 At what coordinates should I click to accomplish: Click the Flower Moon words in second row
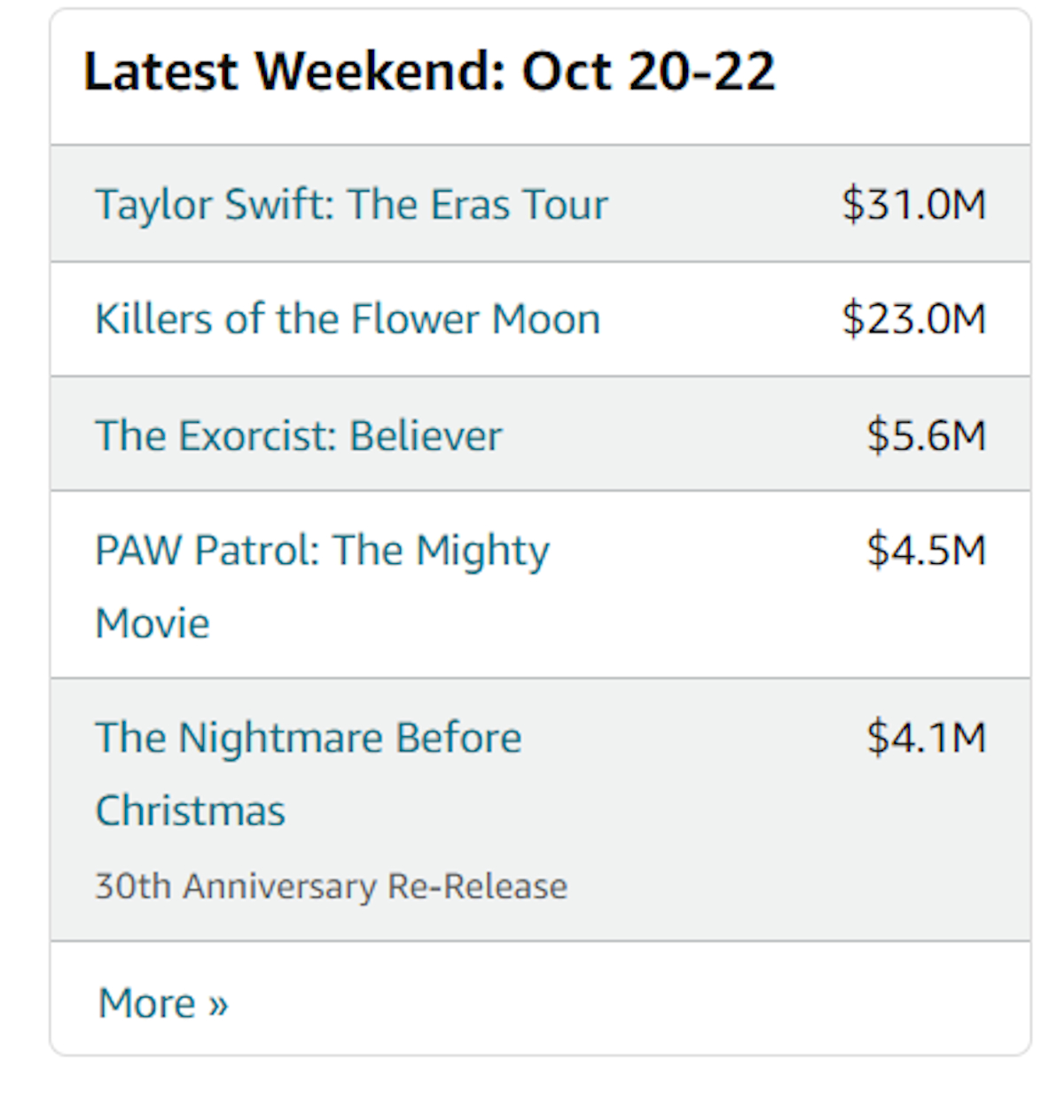(x=475, y=319)
